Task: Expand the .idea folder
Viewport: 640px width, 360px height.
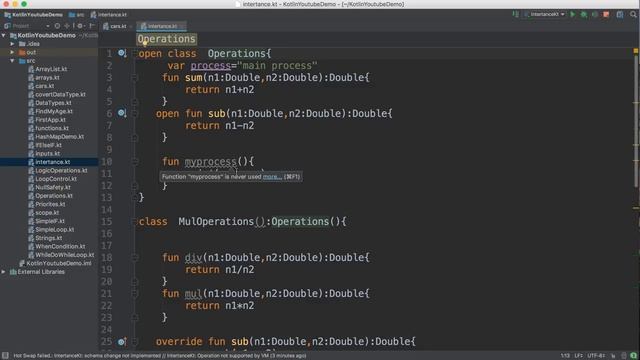Action: pos(12,44)
